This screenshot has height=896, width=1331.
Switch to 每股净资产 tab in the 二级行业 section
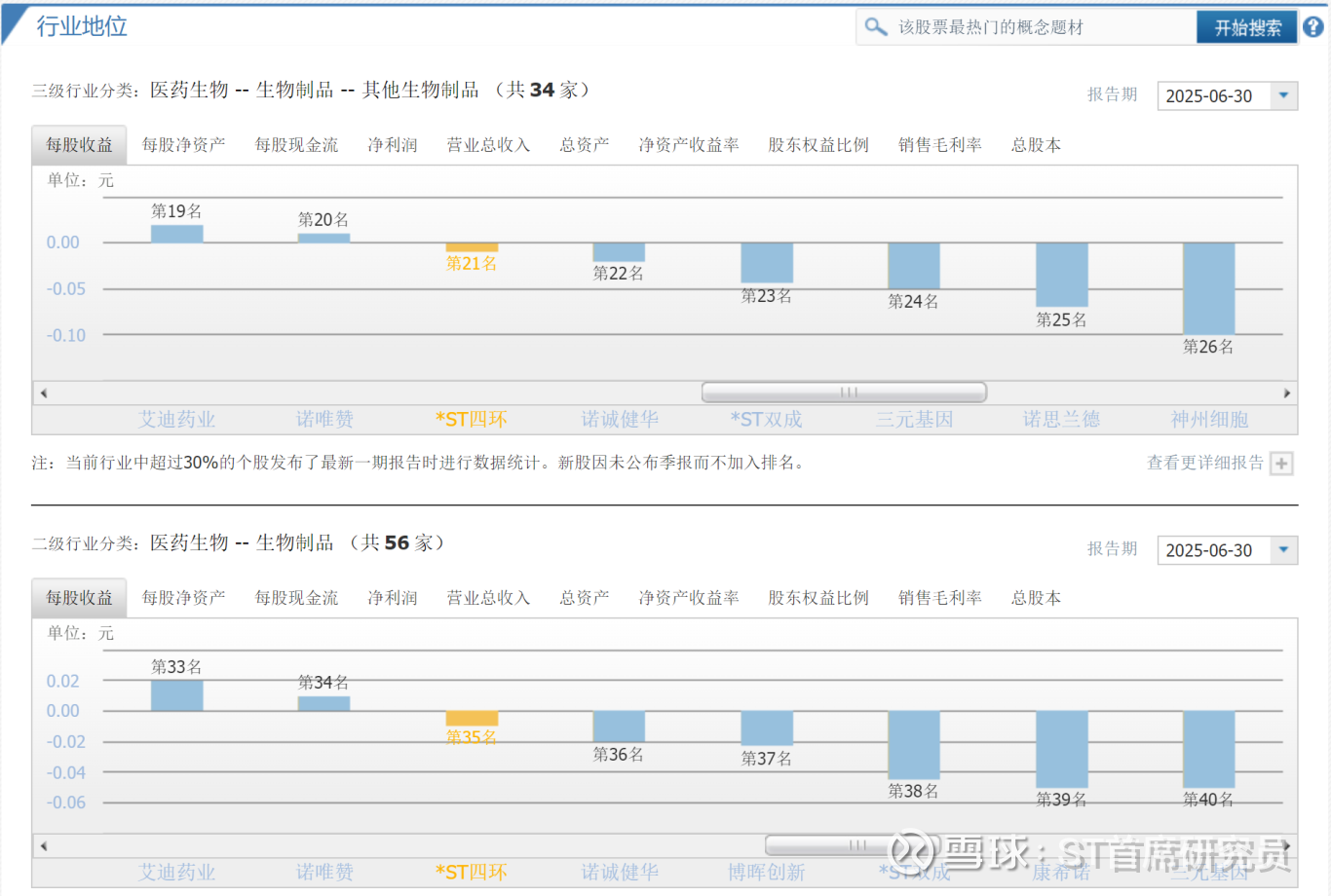pyautogui.click(x=184, y=598)
